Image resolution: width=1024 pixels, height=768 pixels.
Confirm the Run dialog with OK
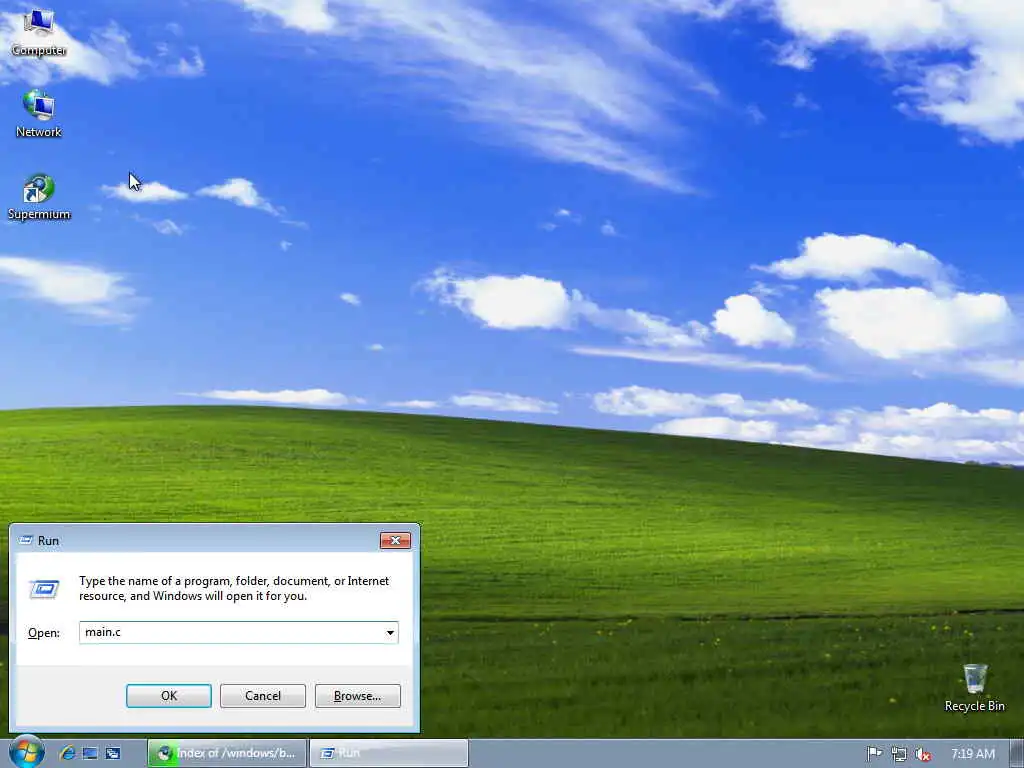tap(168, 696)
